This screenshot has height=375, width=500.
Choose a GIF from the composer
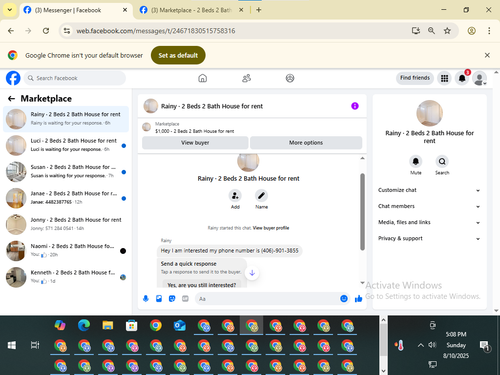185,299
